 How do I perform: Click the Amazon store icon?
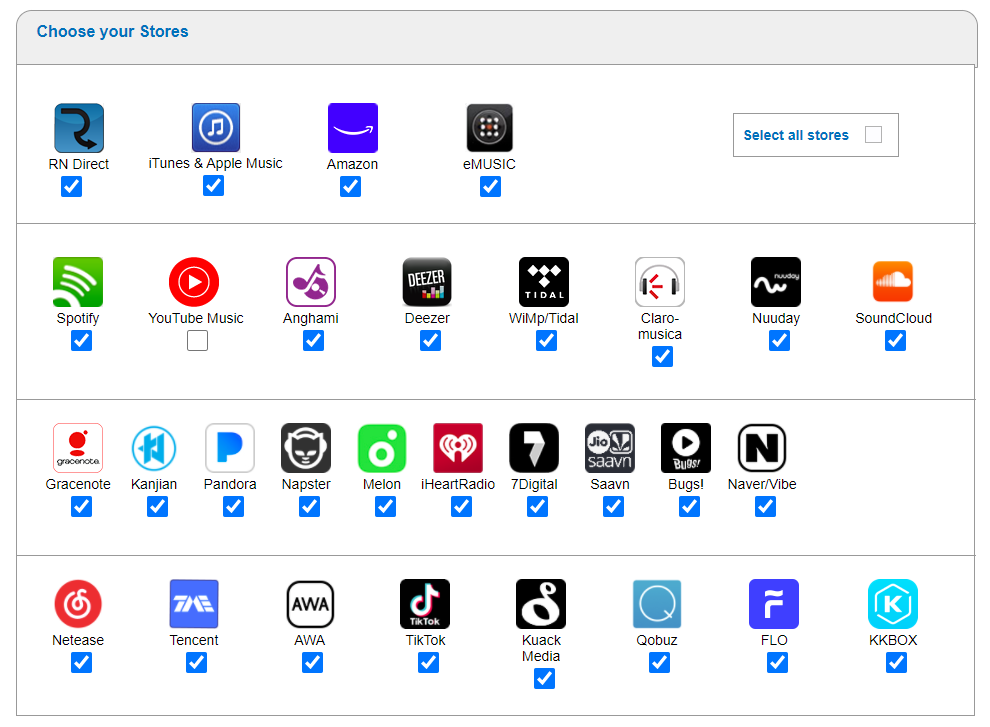(x=353, y=128)
